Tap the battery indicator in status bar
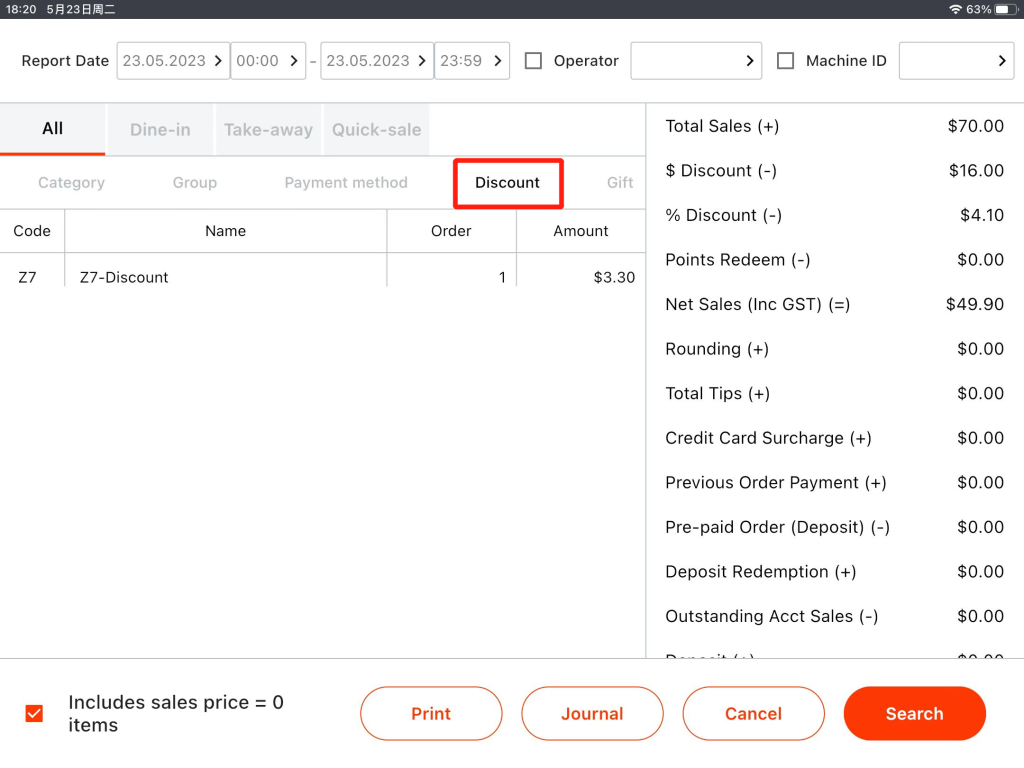The width and height of the screenshot is (1024, 768). (x=1005, y=9)
